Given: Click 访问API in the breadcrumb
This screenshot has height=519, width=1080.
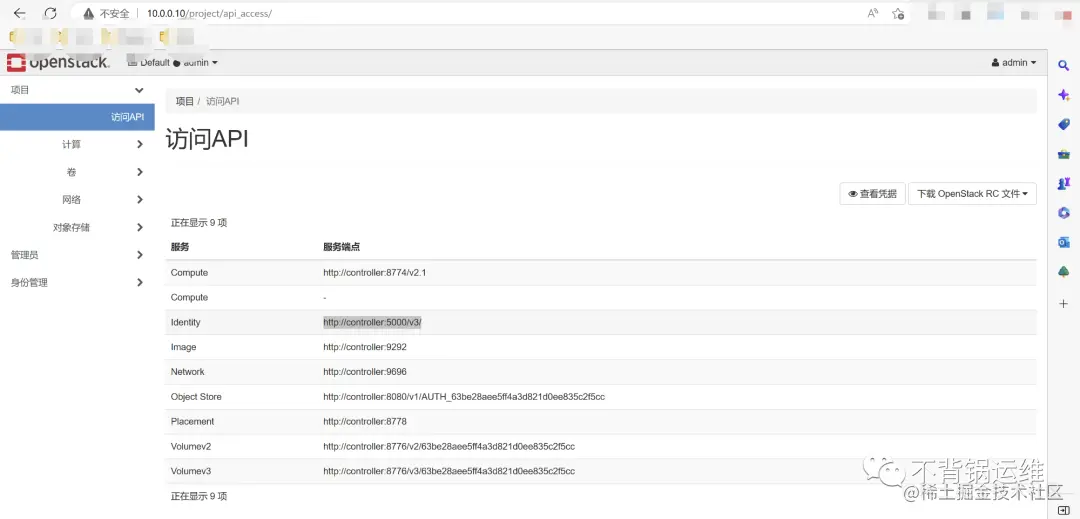Looking at the screenshot, I should (x=222, y=101).
